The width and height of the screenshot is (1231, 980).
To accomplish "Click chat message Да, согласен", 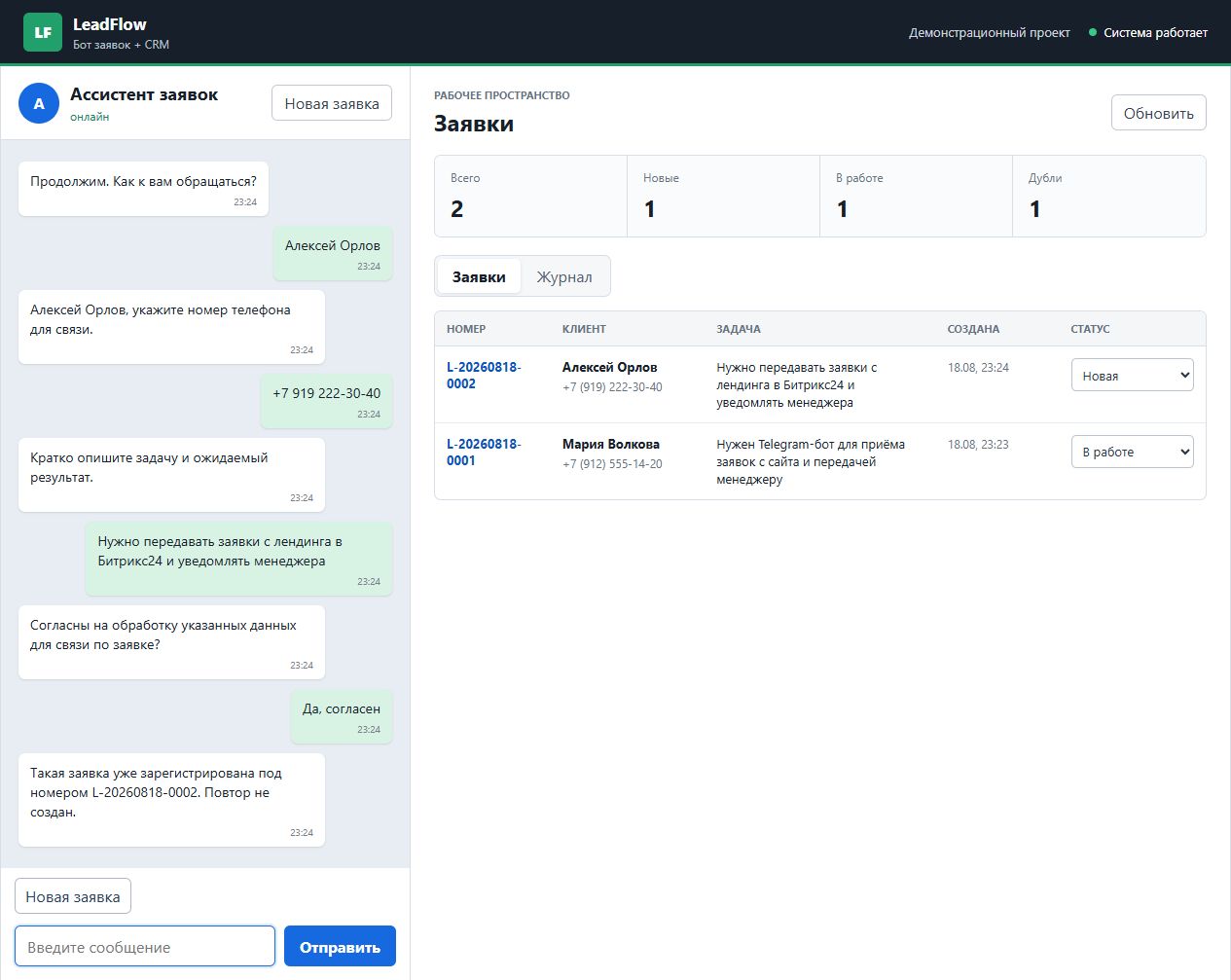I will click(342, 716).
